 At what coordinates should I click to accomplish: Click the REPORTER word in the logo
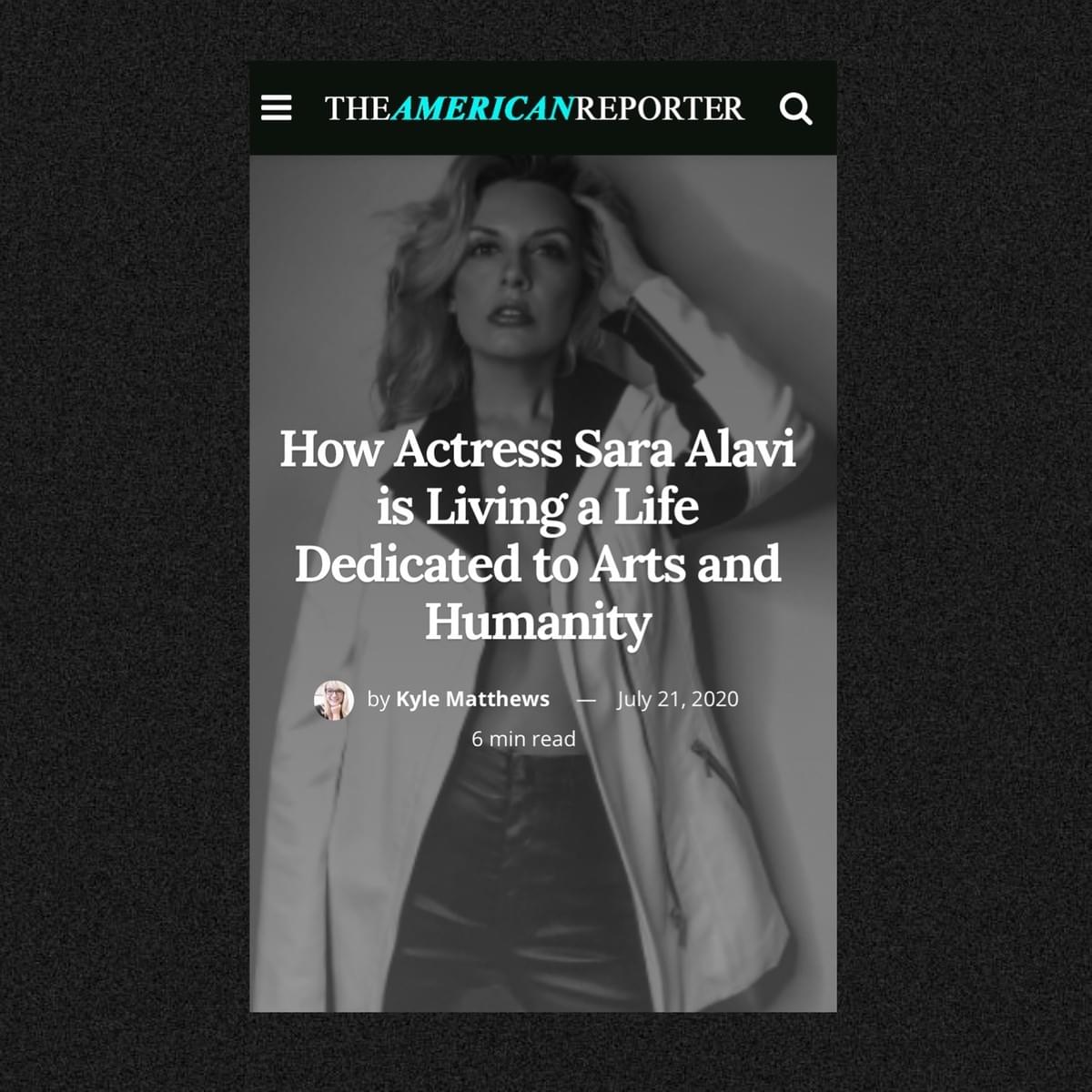pos(660,108)
